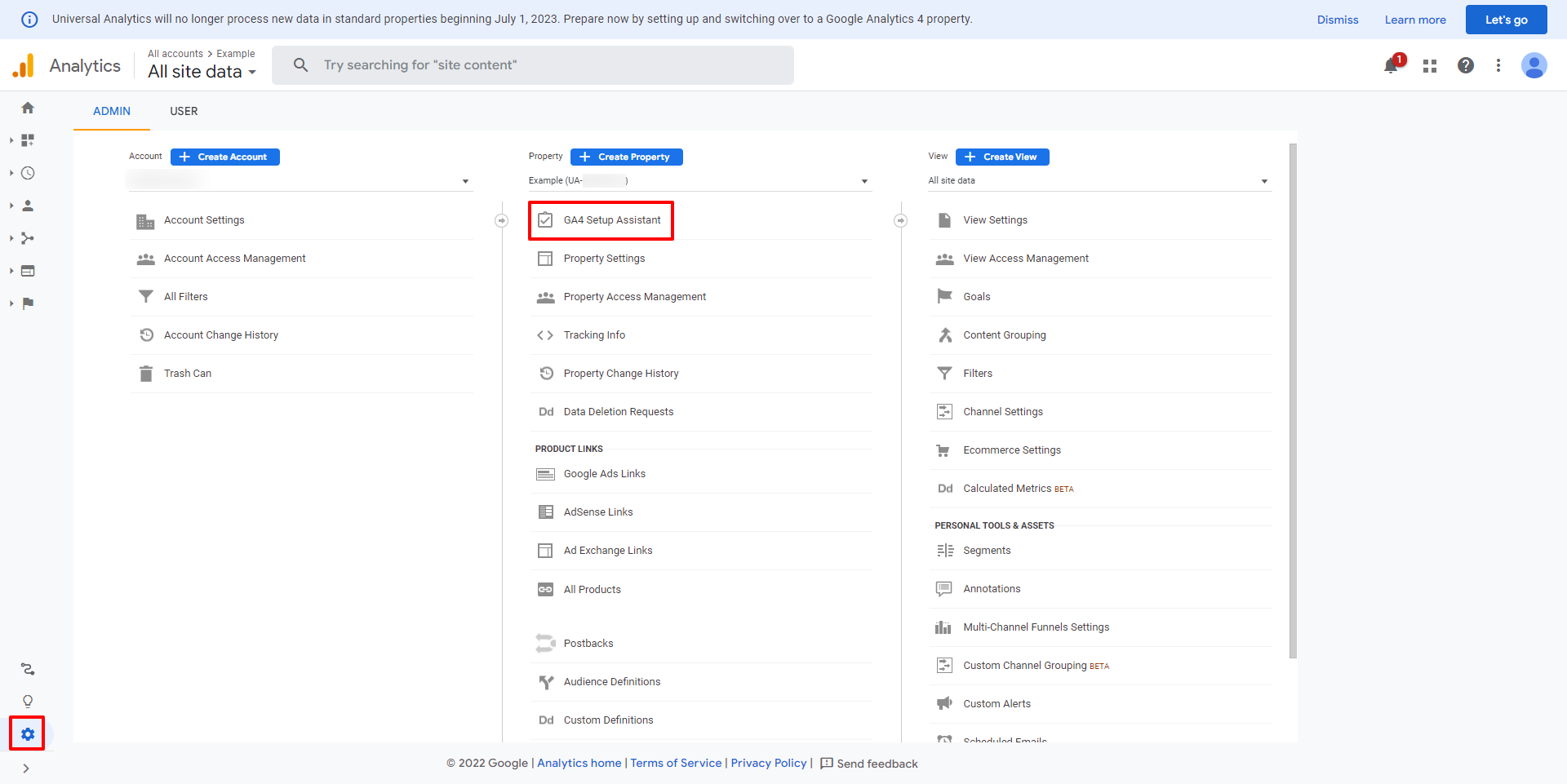Click the vertical scrollbar of admin panel
The width and height of the screenshot is (1567, 784).
click(1293, 400)
